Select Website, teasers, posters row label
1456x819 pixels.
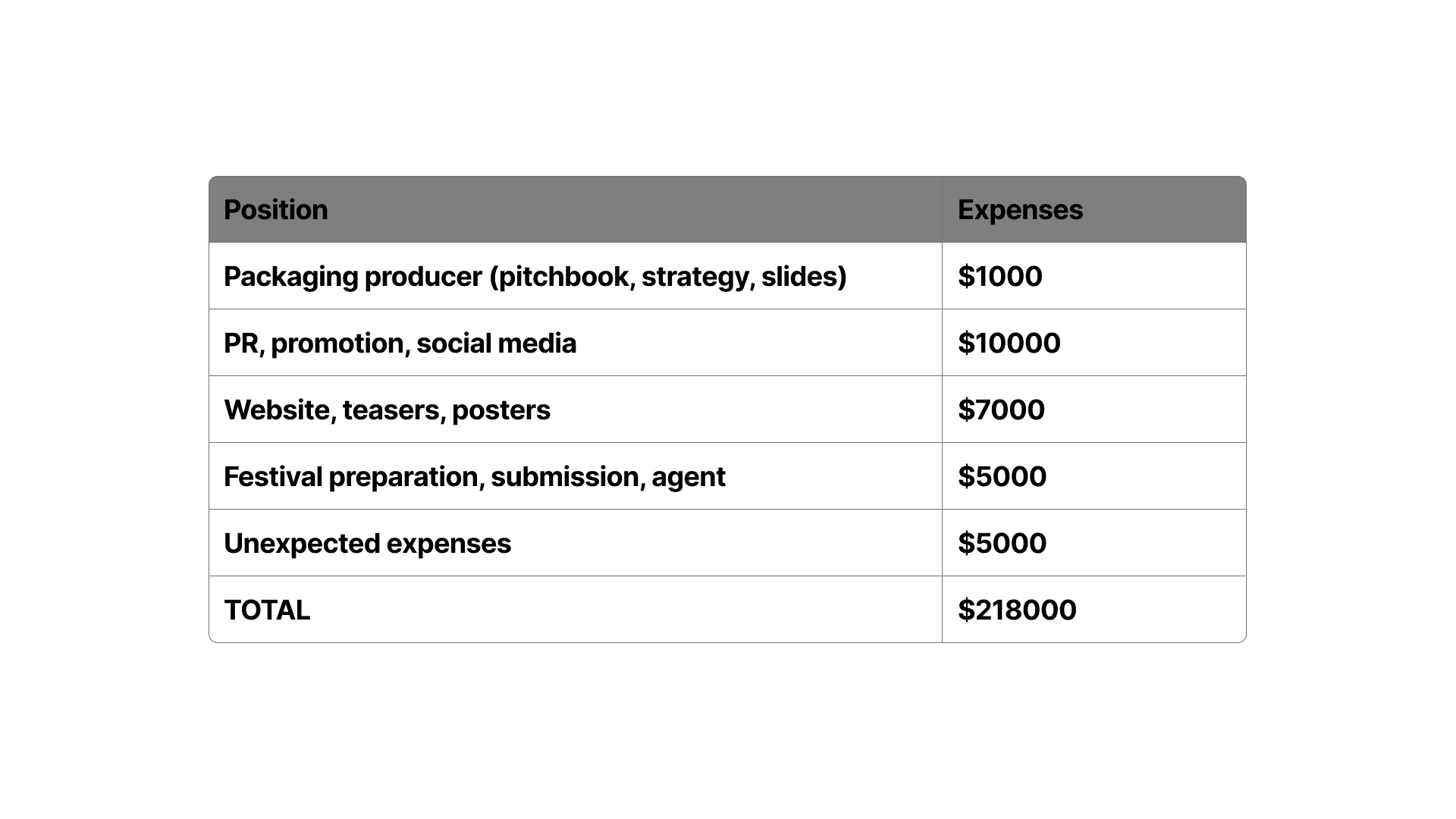(x=387, y=410)
